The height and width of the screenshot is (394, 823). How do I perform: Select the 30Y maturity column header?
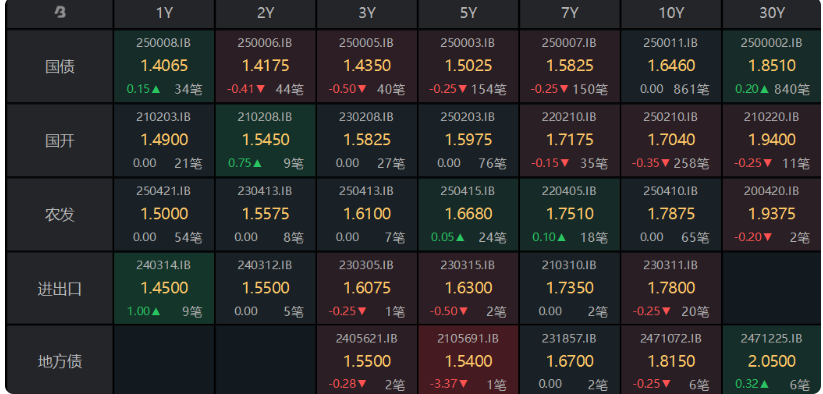click(772, 13)
